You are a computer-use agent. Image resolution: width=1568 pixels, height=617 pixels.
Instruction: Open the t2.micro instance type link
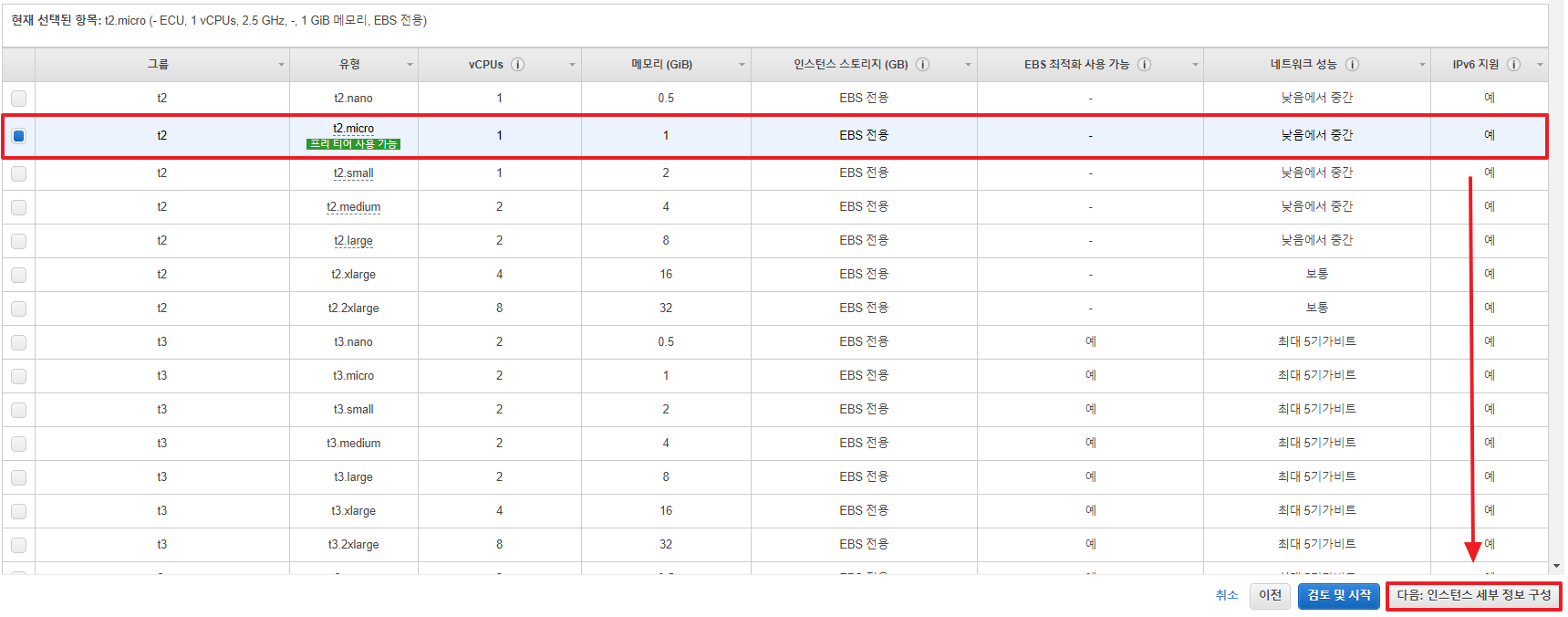353,129
